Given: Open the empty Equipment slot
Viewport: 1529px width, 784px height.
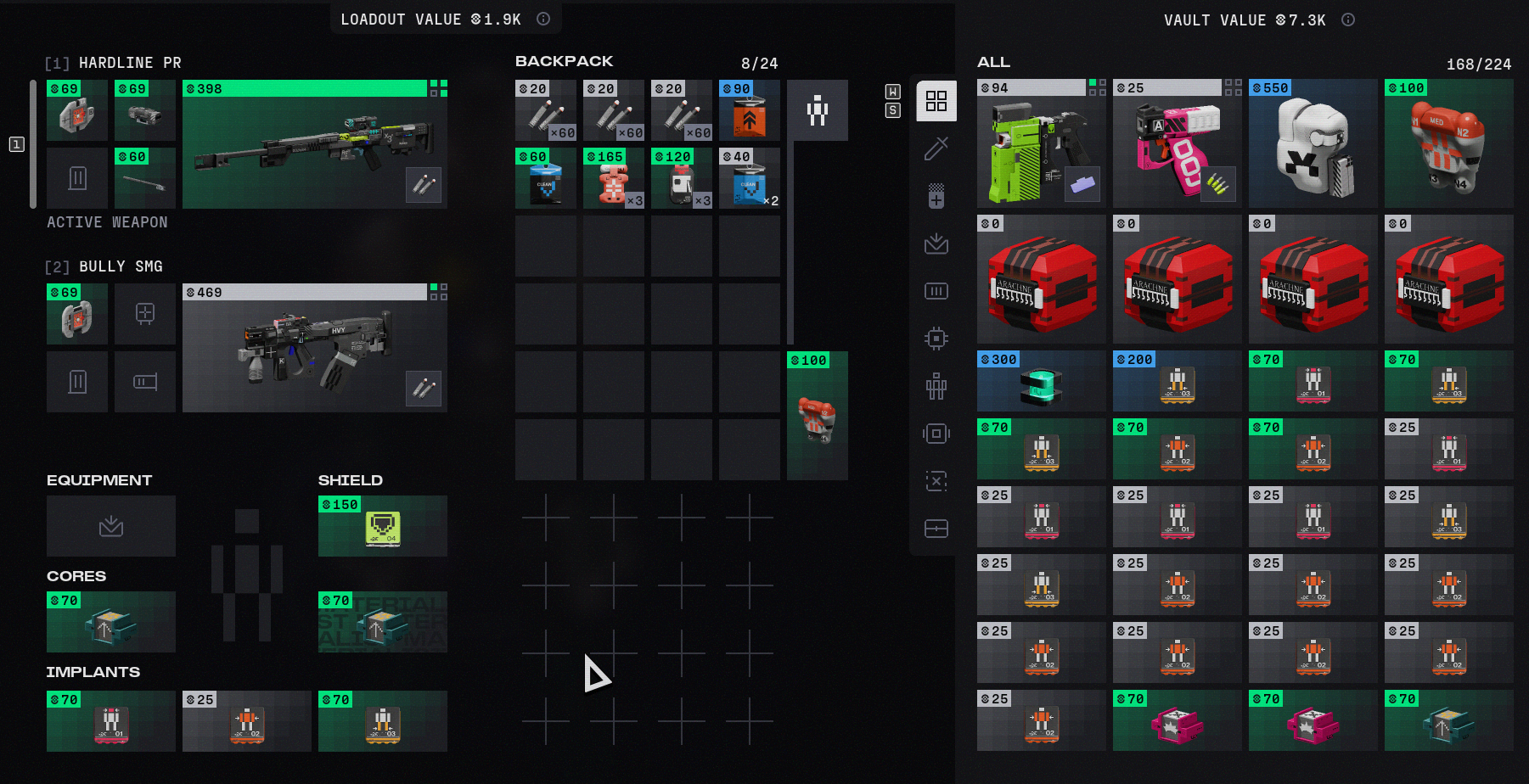Looking at the screenshot, I should (x=111, y=526).
